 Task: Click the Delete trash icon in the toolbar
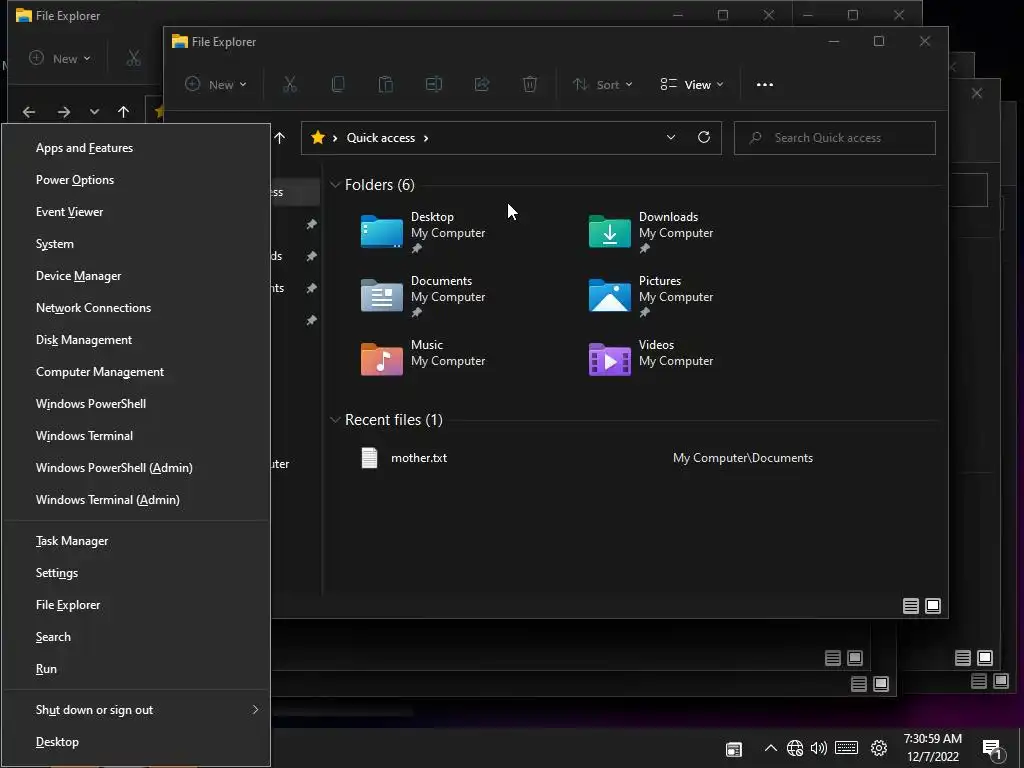tap(530, 84)
